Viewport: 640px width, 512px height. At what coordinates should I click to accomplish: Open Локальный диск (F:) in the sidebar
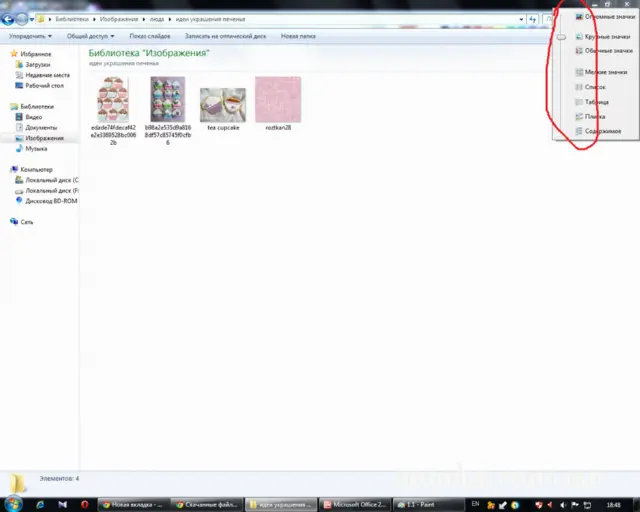click(x=47, y=191)
